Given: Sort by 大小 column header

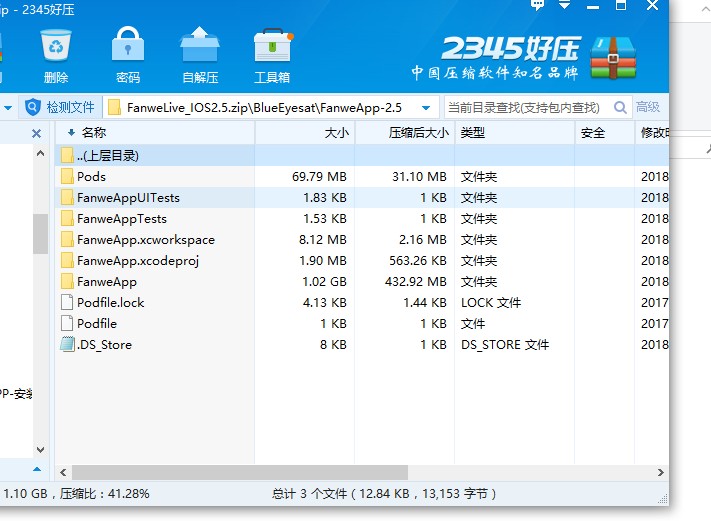Looking at the screenshot, I should [305, 132].
